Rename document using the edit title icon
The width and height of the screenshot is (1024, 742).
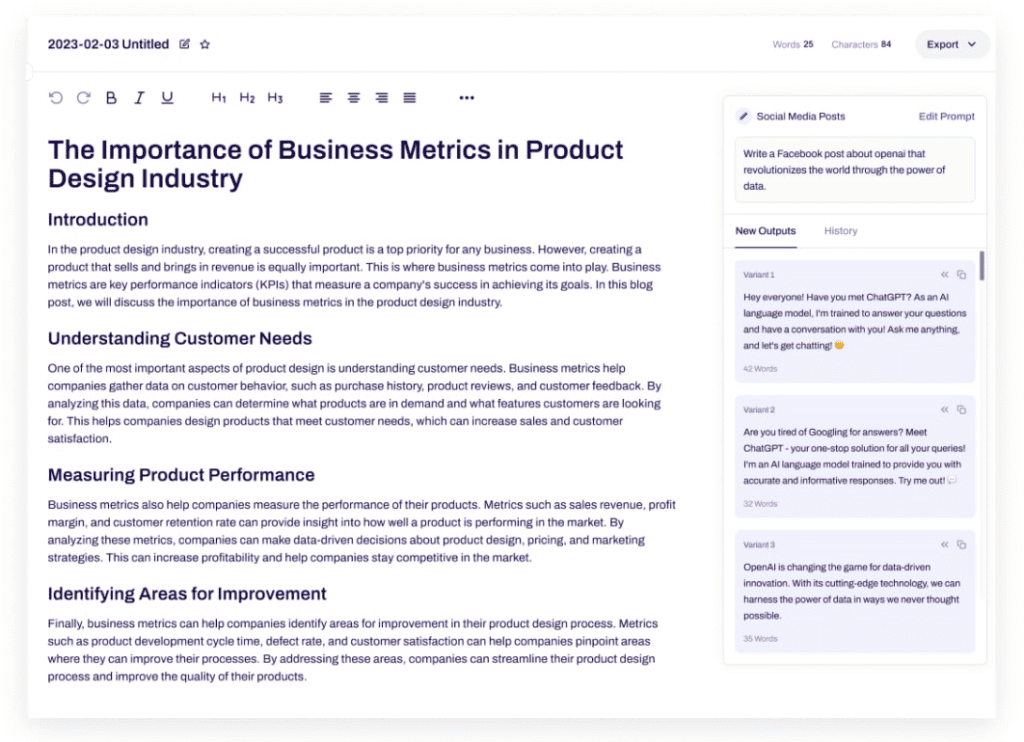184,44
